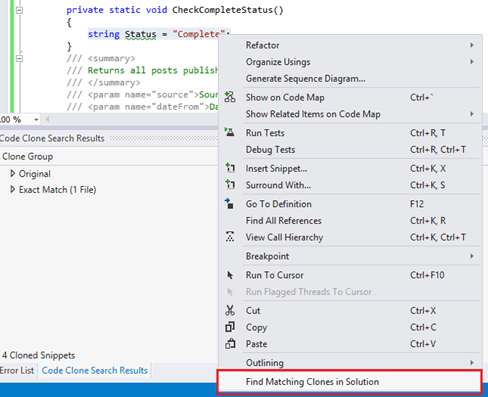Image resolution: width=488 pixels, height=397 pixels.
Task: Open the editor zoom percentage dropdown
Action: pos(36,120)
